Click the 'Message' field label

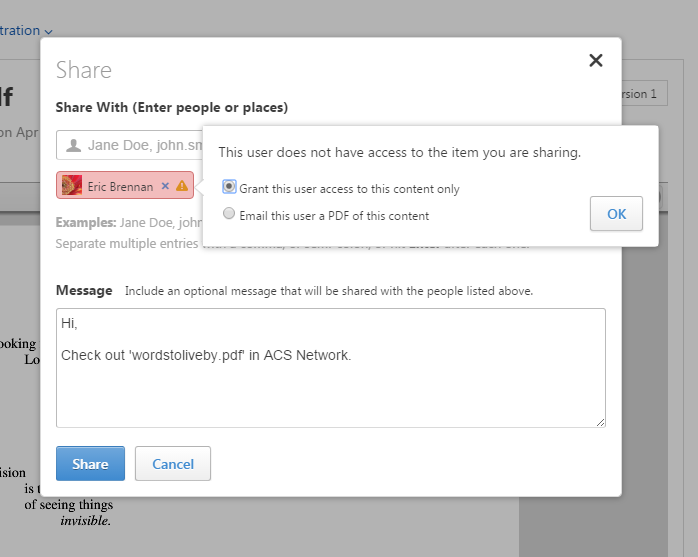click(84, 291)
